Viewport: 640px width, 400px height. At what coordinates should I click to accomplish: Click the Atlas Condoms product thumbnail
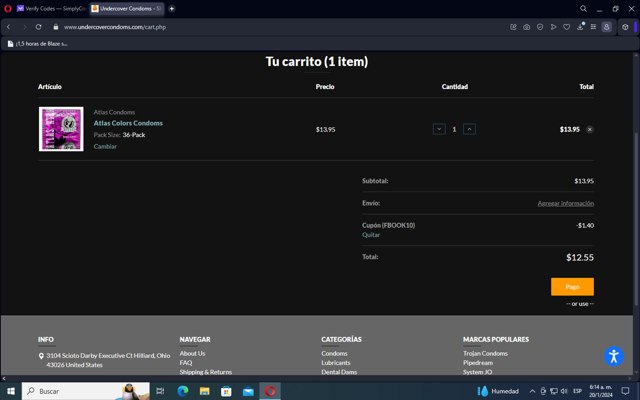61,129
